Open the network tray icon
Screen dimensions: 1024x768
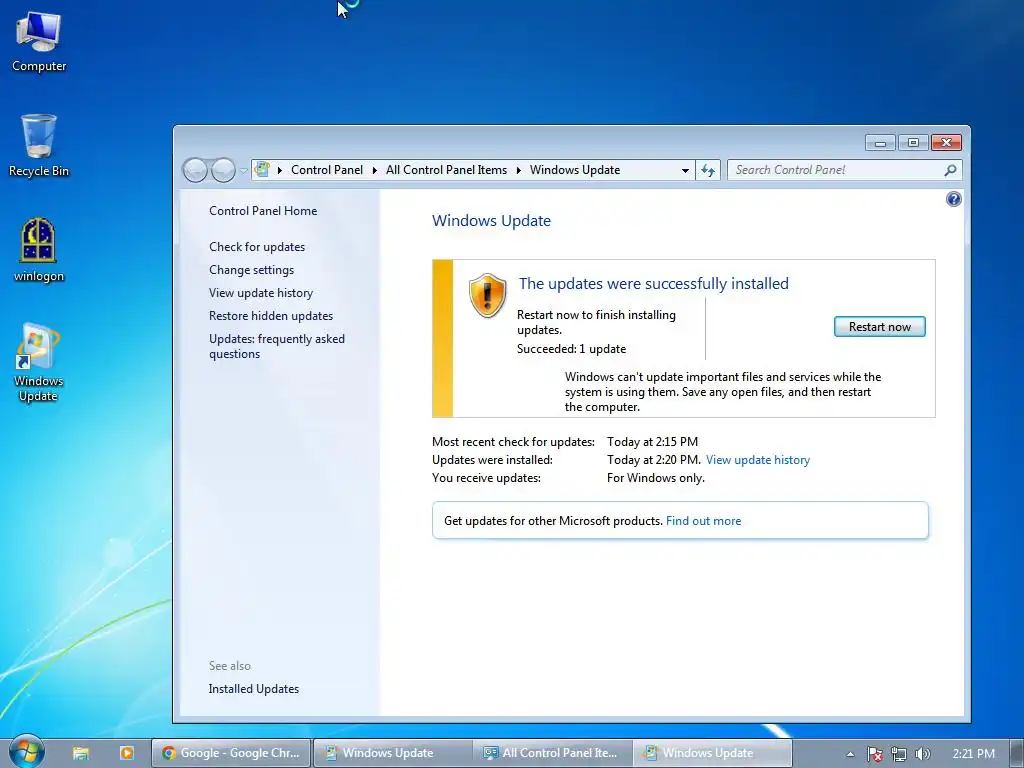899,754
